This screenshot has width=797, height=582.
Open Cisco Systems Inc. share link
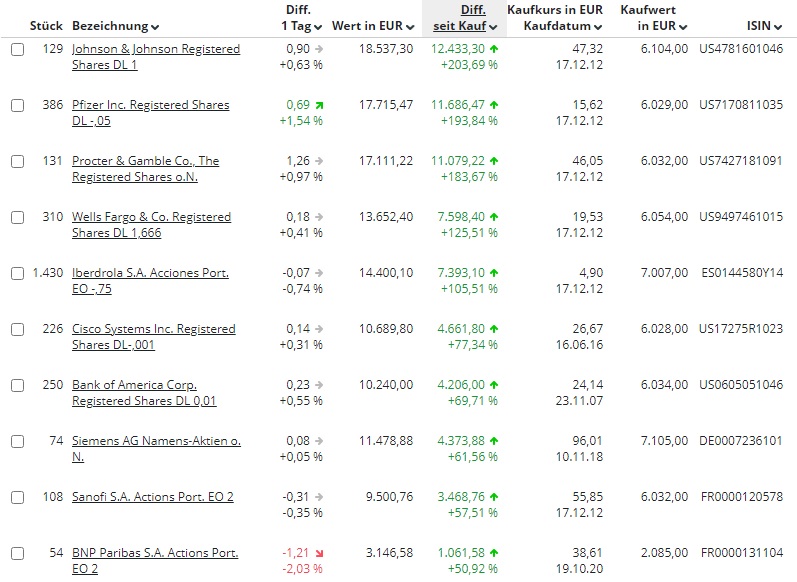(154, 336)
